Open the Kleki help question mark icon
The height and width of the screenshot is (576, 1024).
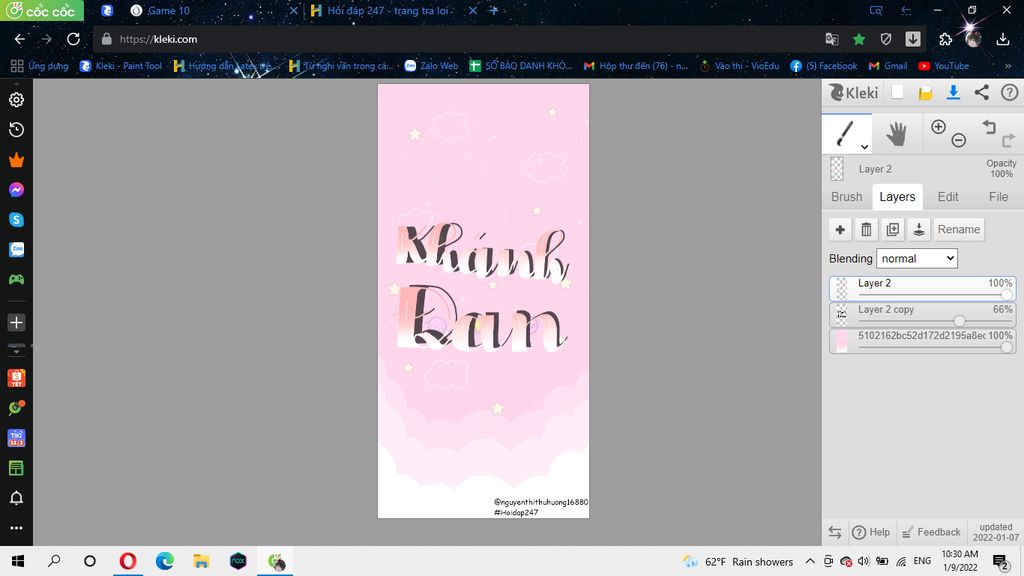(1009, 93)
